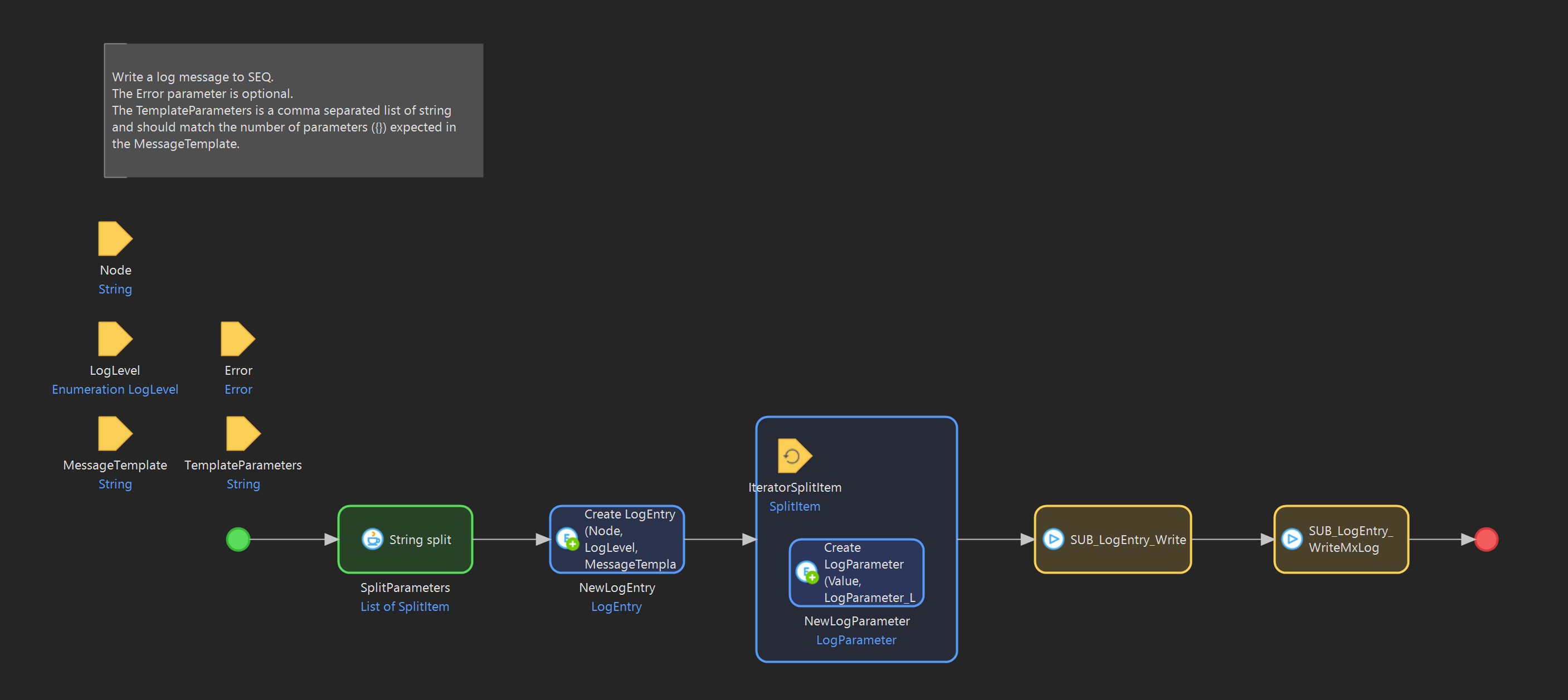
Task: Click the TemplateParameters parameter icon
Action: pyautogui.click(x=242, y=434)
